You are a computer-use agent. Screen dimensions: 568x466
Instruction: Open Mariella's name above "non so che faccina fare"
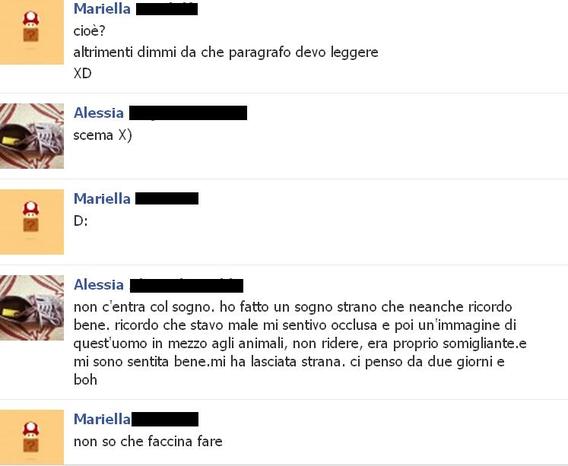coord(102,419)
